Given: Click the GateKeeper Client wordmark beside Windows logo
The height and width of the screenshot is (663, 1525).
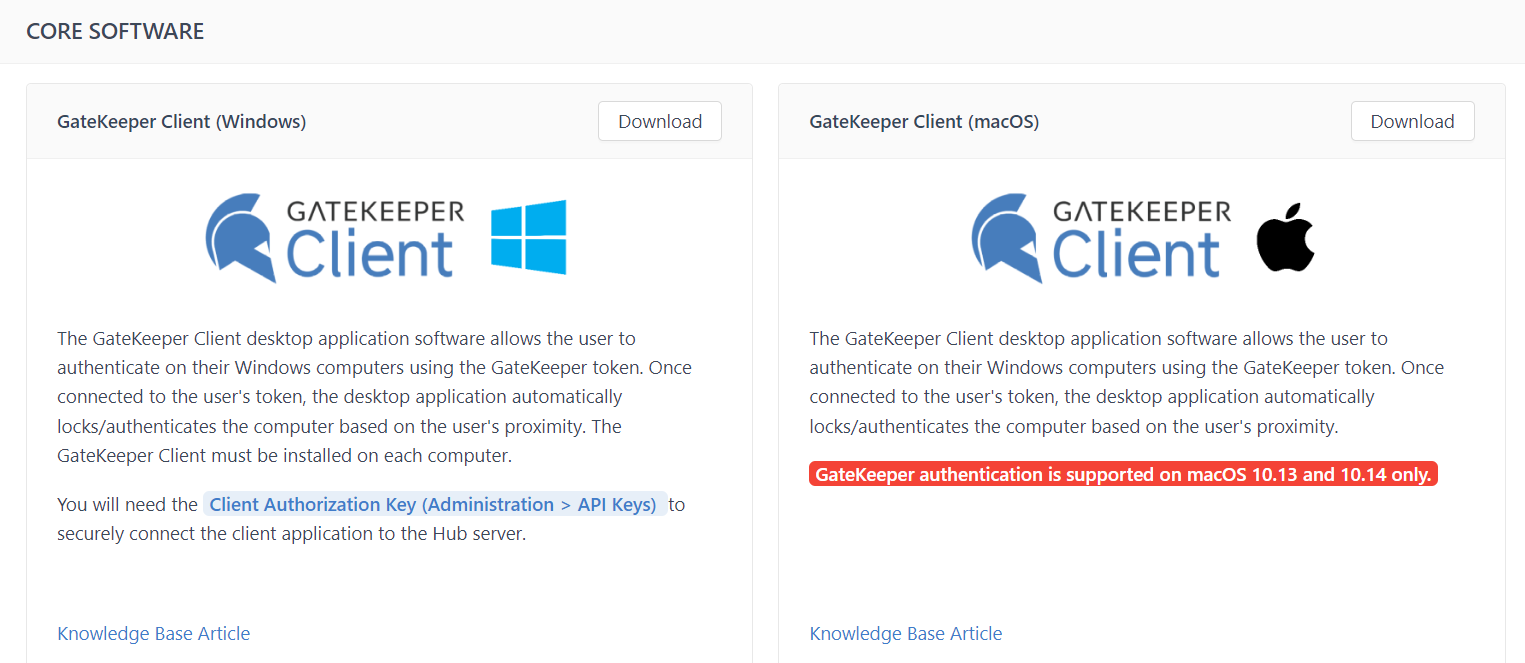Looking at the screenshot, I should (x=375, y=239).
